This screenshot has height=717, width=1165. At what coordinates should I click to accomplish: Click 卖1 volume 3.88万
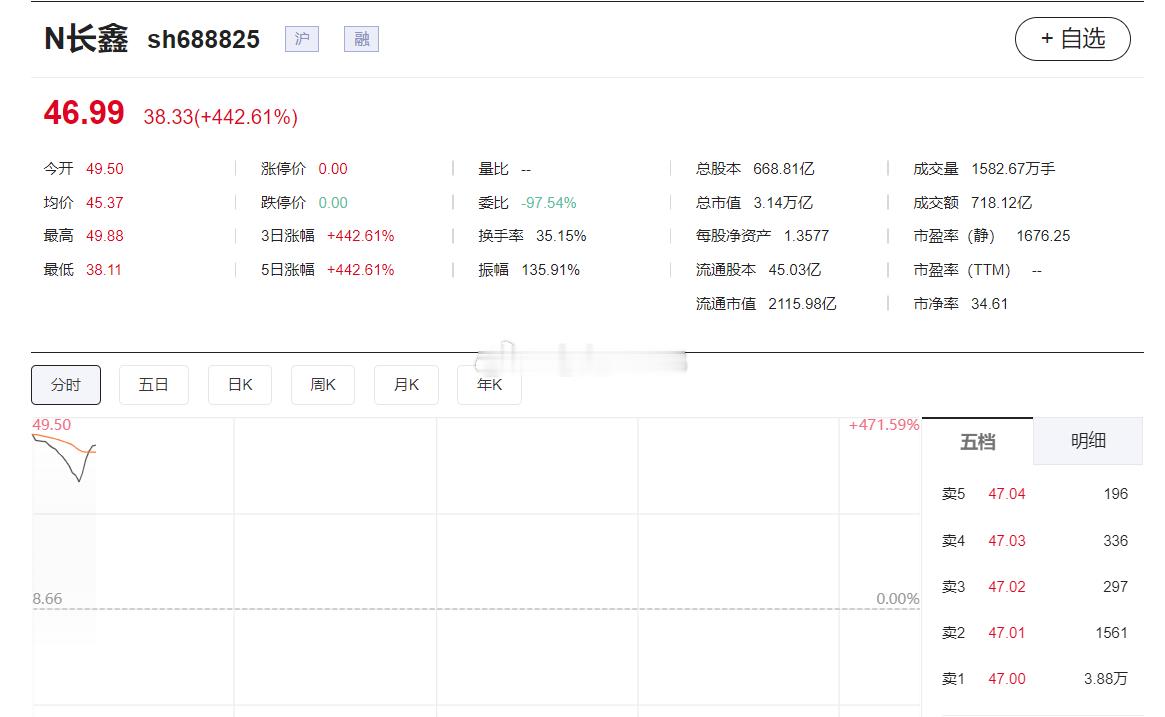click(x=1106, y=678)
